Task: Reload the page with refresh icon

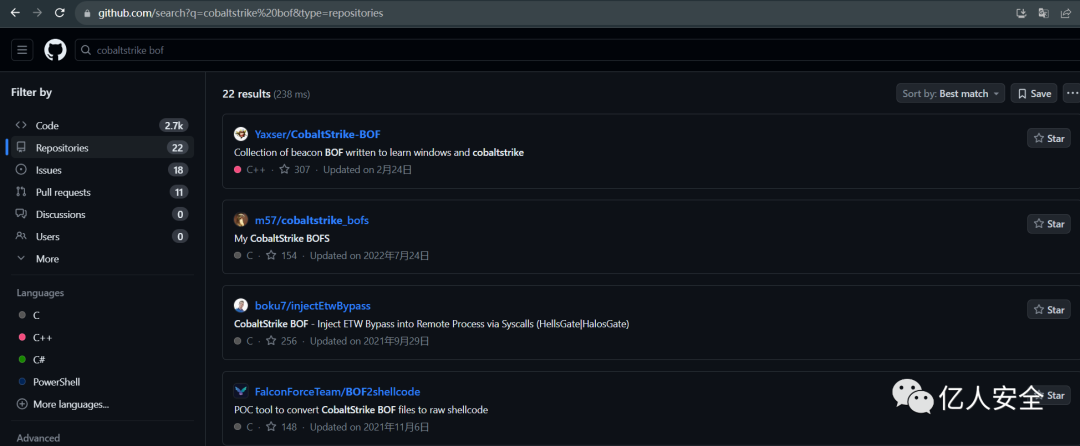Action: pyautogui.click(x=60, y=12)
